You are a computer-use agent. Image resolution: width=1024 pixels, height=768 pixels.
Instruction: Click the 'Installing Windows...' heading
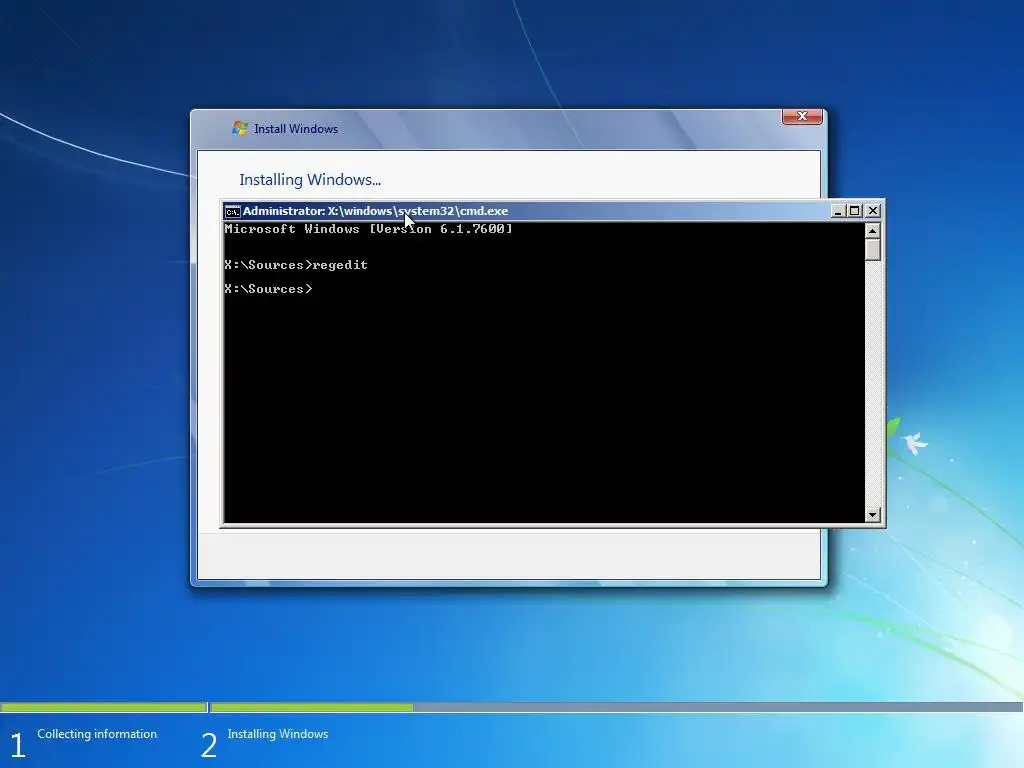[x=310, y=180]
